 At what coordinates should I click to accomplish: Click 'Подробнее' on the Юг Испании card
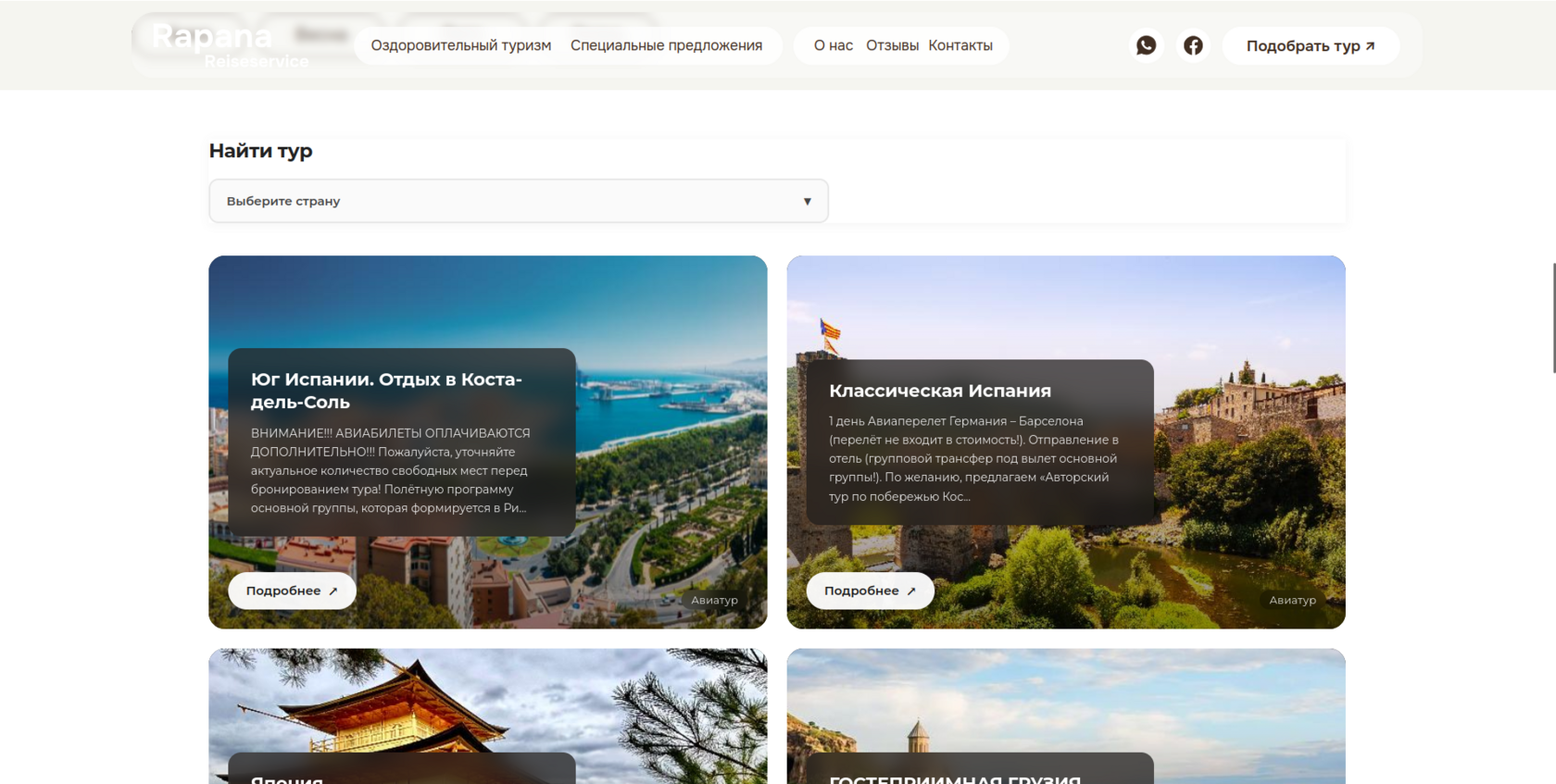point(292,591)
